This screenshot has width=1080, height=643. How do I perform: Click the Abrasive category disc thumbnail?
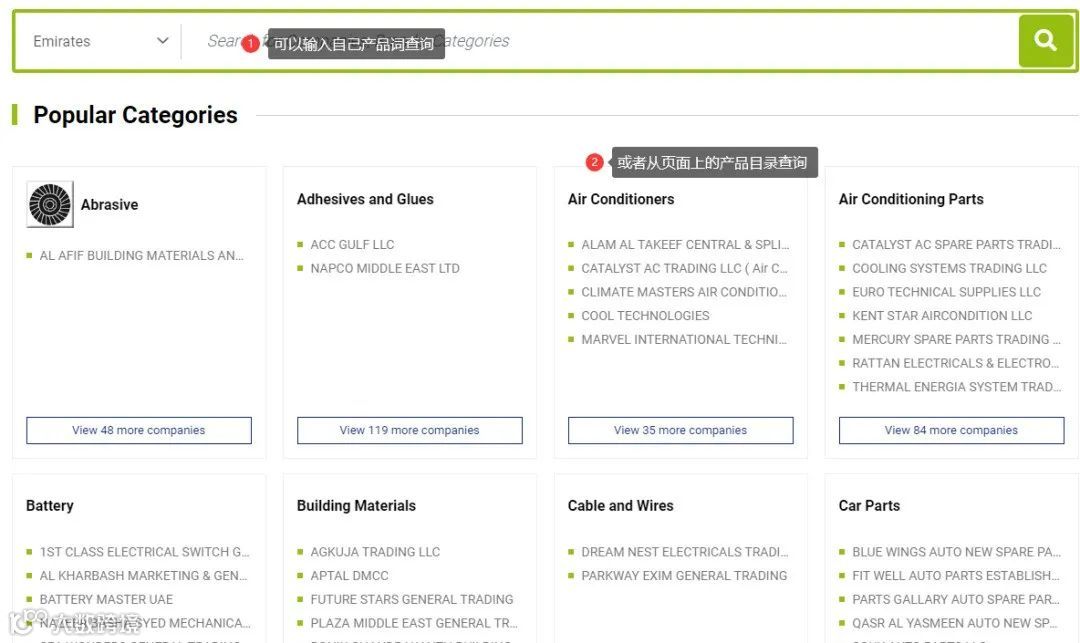pos(50,204)
